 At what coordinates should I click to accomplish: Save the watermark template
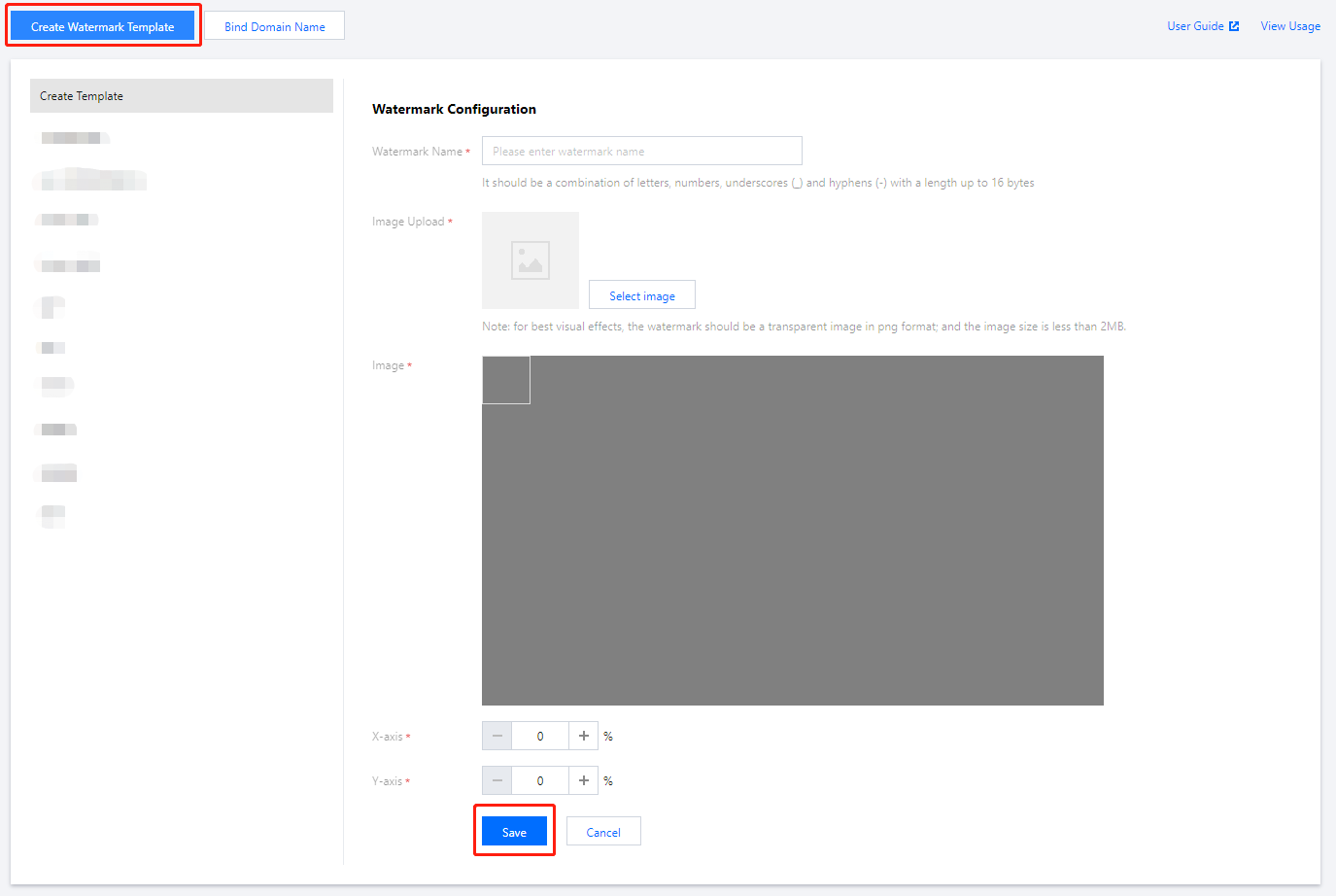[514, 832]
